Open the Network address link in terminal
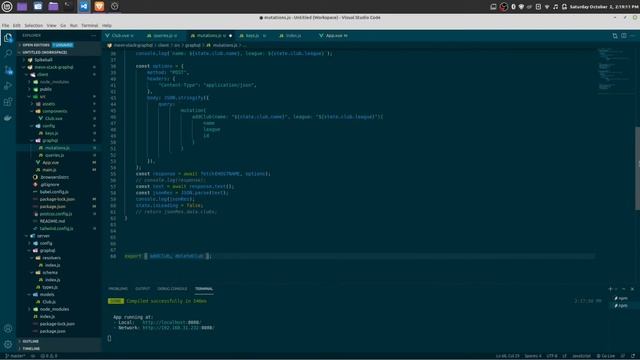The width and height of the screenshot is (640, 360). coord(178,328)
